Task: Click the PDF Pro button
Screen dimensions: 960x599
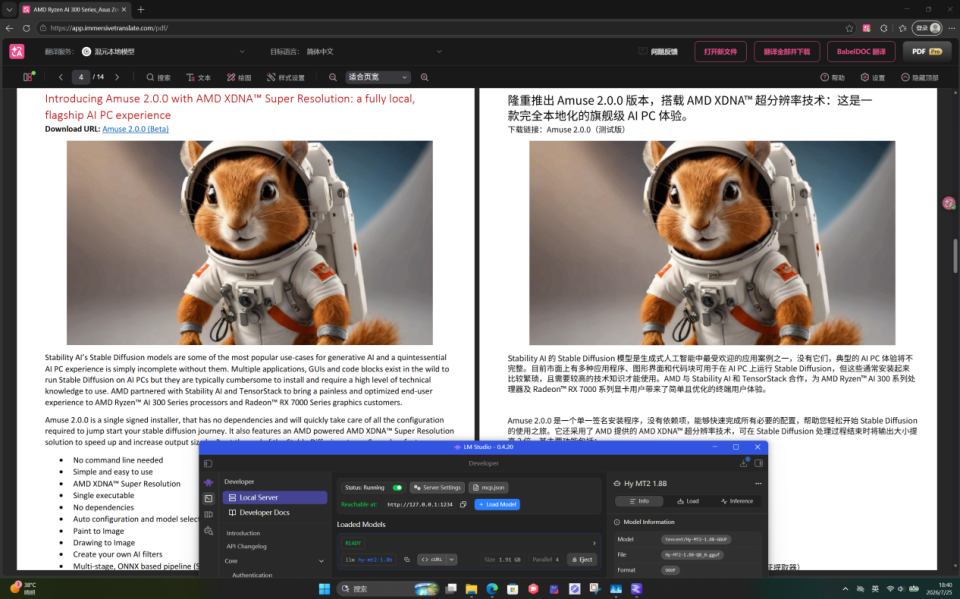Action: [926, 51]
